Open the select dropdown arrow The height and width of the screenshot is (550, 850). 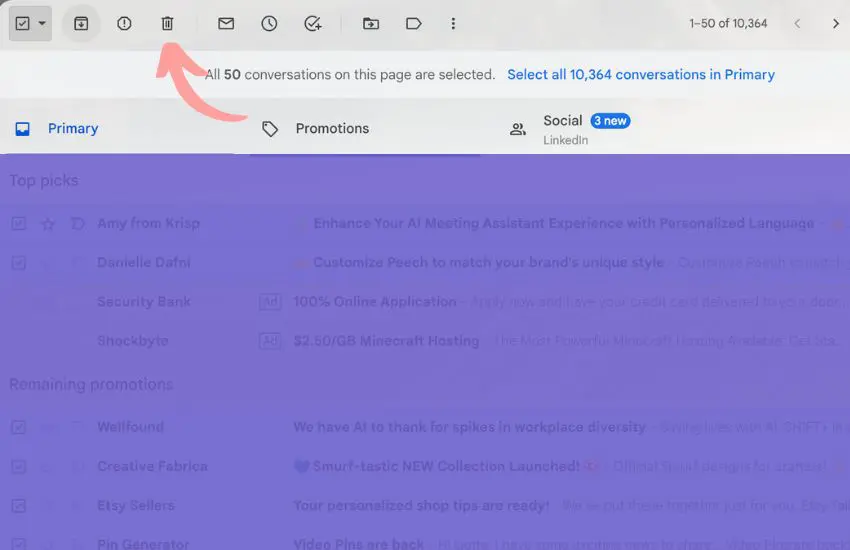pos(42,23)
